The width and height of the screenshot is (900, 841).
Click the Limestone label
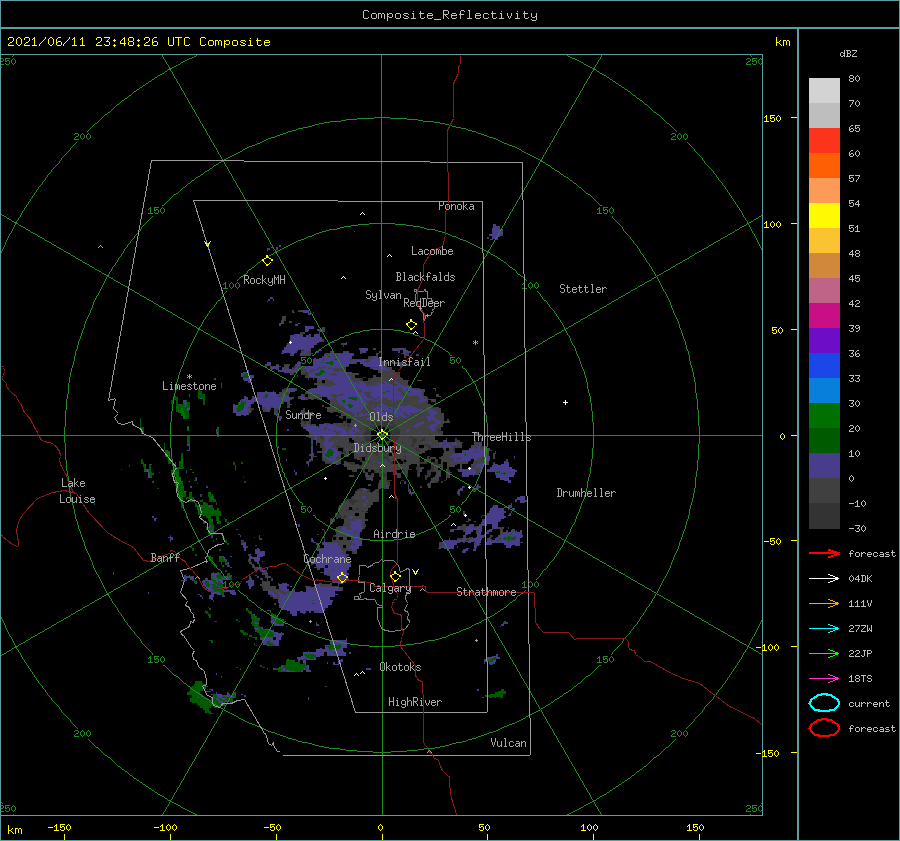click(x=189, y=386)
